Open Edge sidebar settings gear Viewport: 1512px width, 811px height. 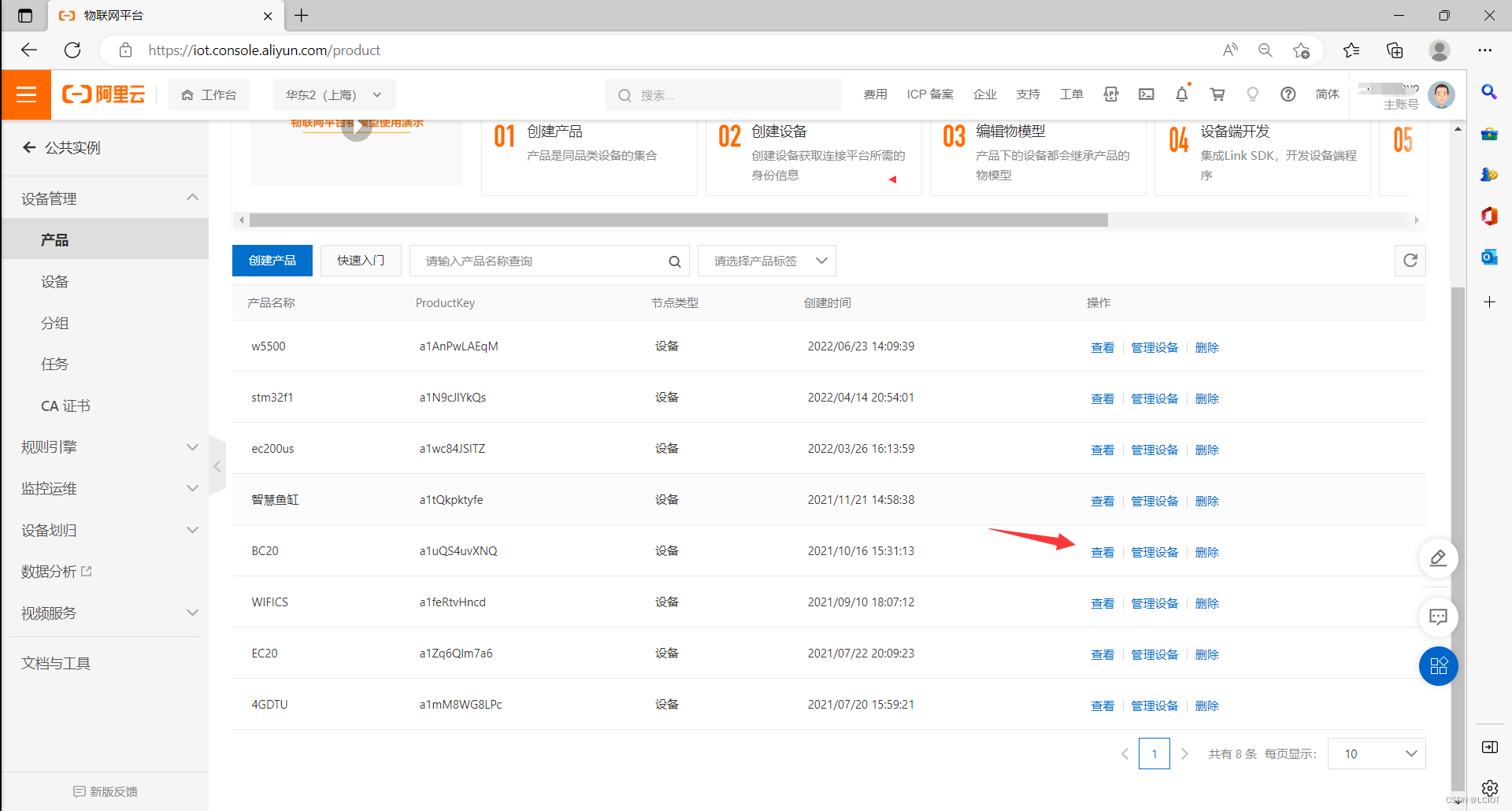pos(1488,787)
